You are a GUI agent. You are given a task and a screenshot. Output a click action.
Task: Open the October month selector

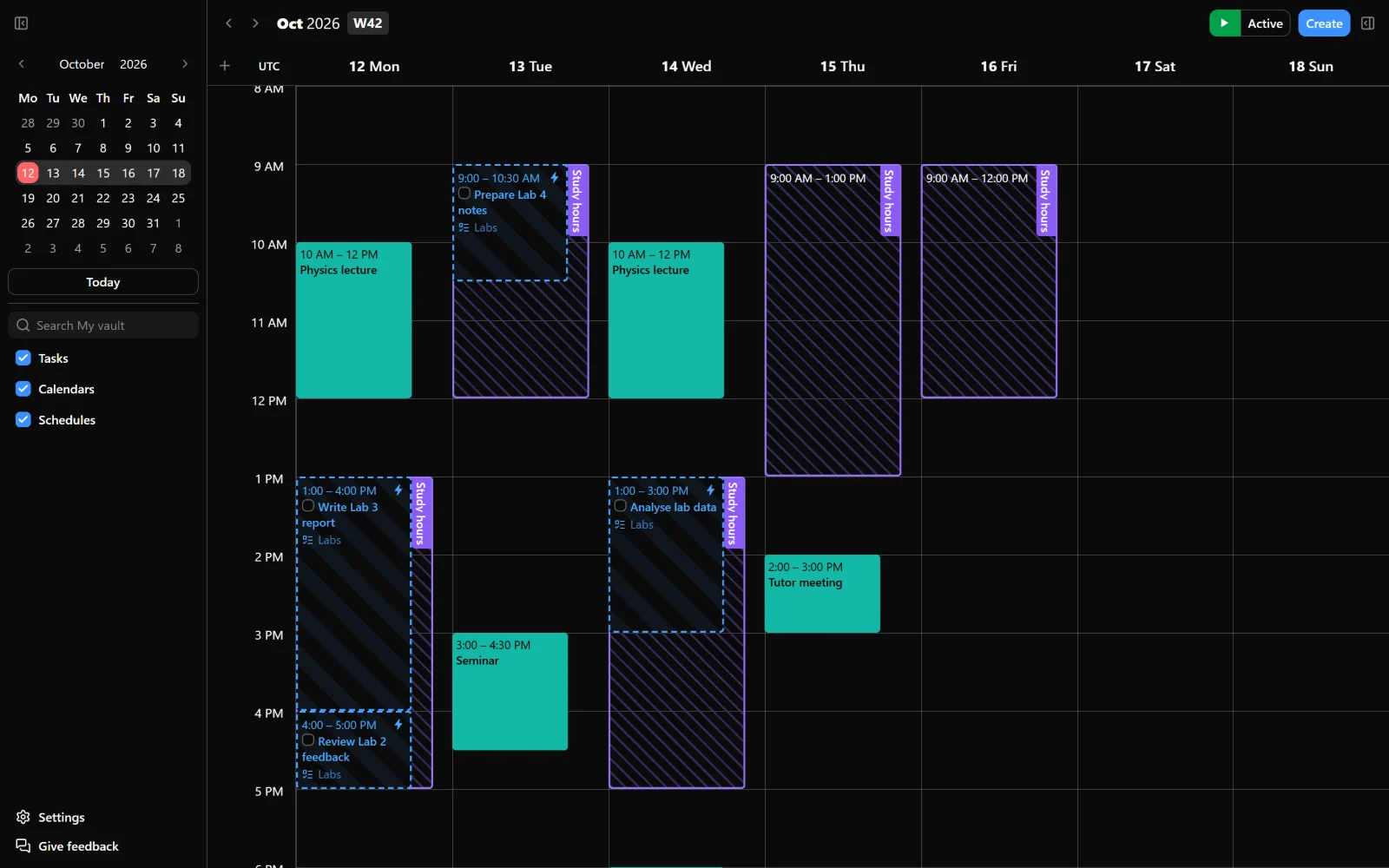click(x=82, y=64)
